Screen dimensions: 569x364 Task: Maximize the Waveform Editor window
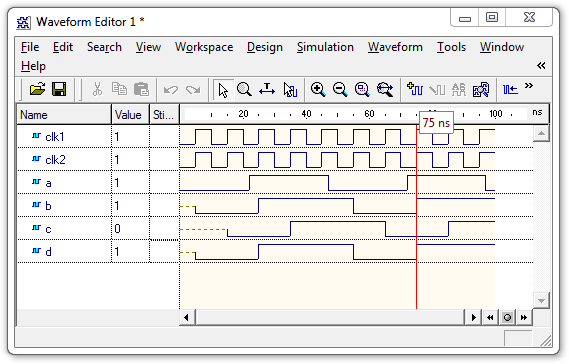click(492, 18)
